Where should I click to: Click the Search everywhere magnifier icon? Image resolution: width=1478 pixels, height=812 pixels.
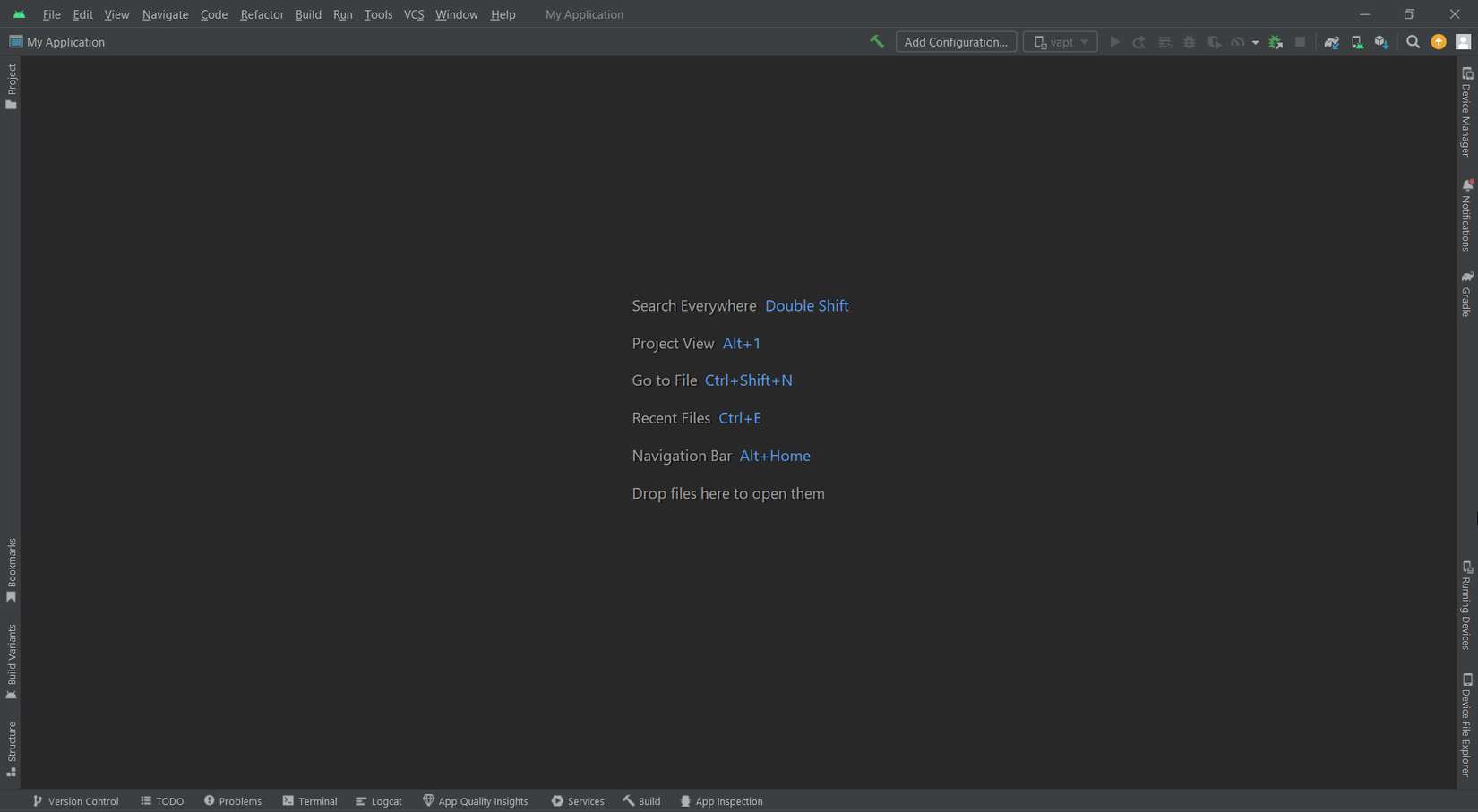1414,41
